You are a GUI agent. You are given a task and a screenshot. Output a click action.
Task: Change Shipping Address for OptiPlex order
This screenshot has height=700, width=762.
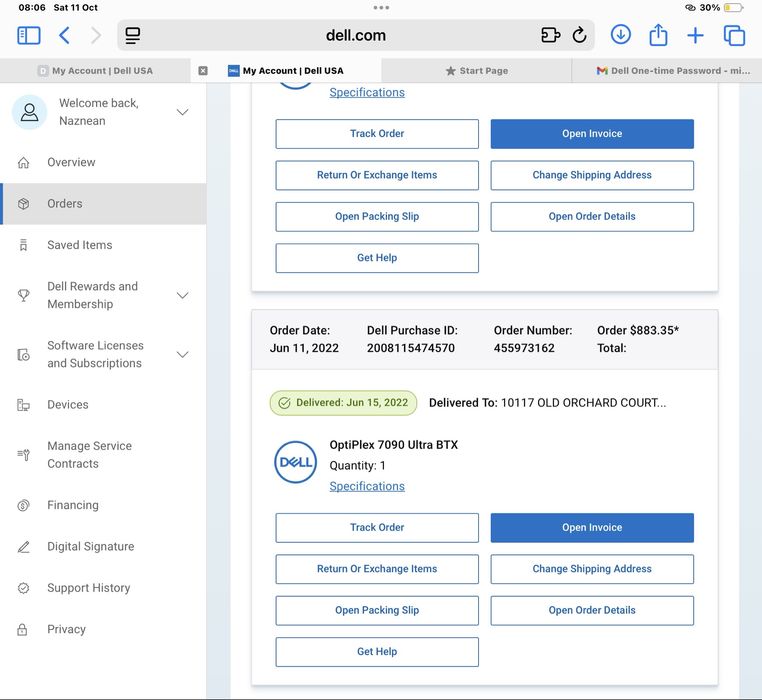click(x=592, y=569)
